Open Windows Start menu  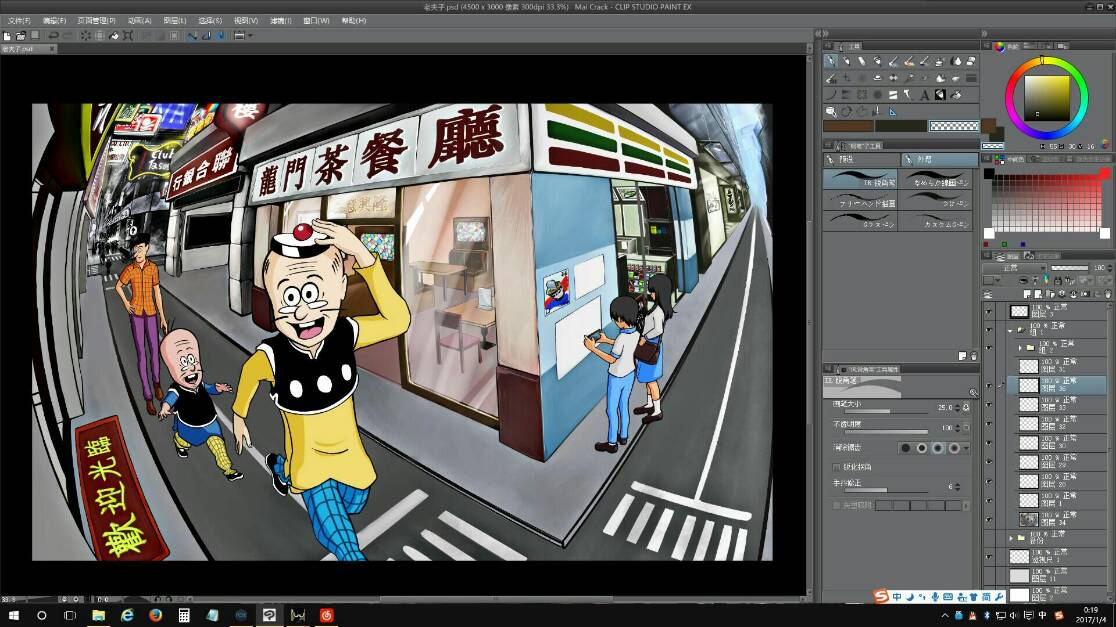[13, 615]
